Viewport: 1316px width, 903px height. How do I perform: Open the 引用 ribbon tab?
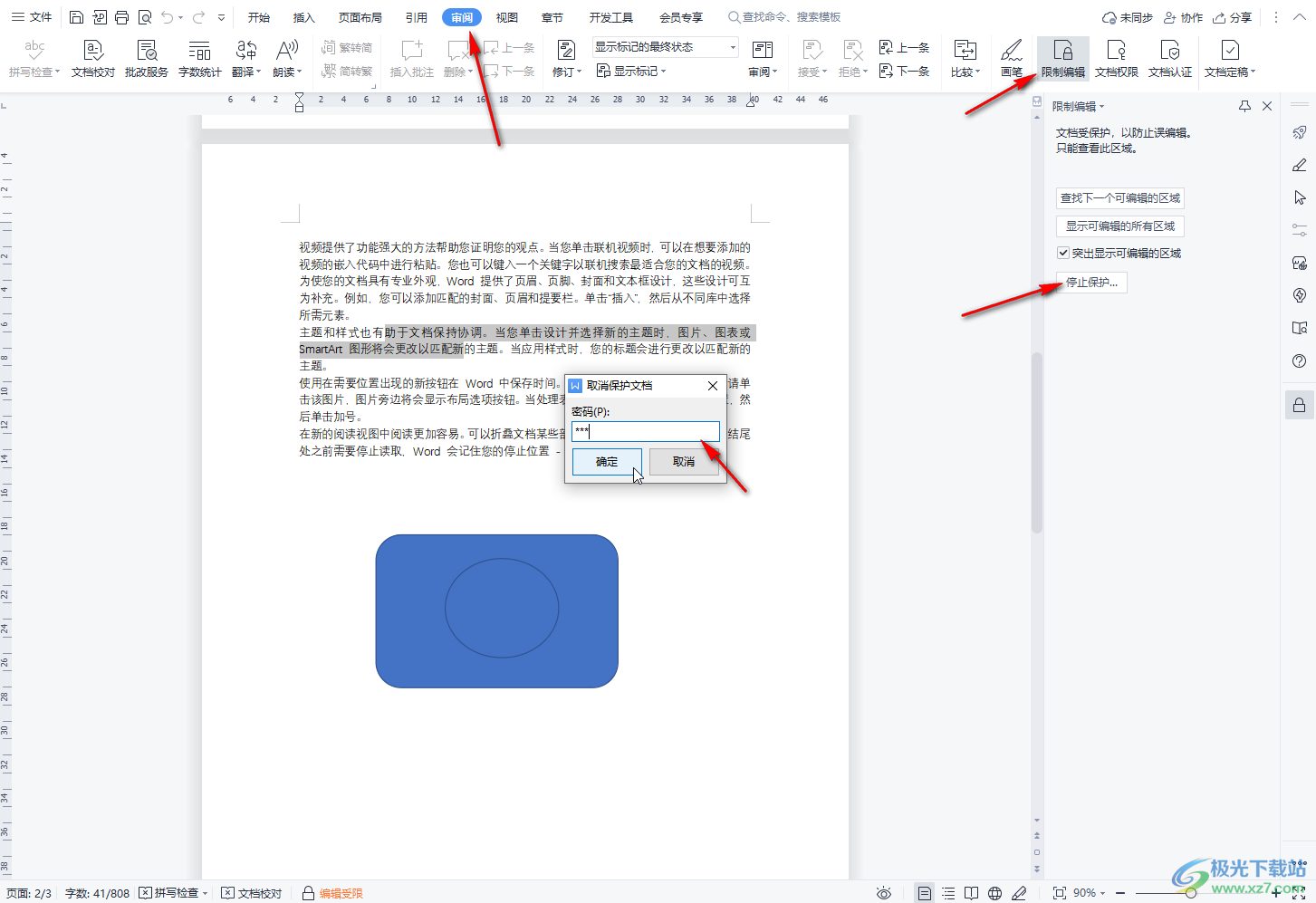coord(417,17)
